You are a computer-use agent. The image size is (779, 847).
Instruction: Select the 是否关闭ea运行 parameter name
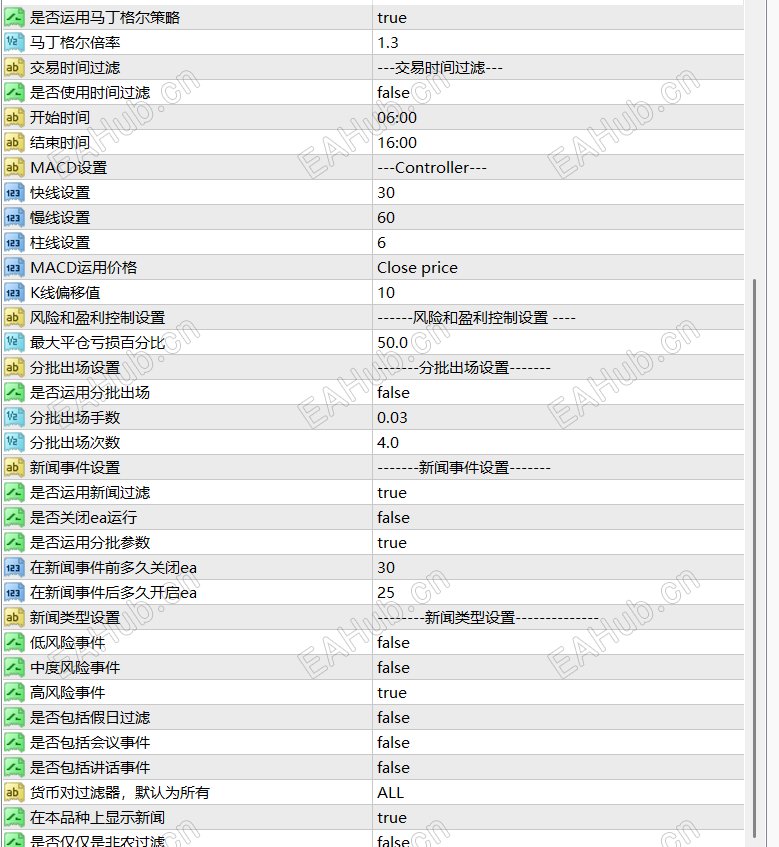click(84, 517)
